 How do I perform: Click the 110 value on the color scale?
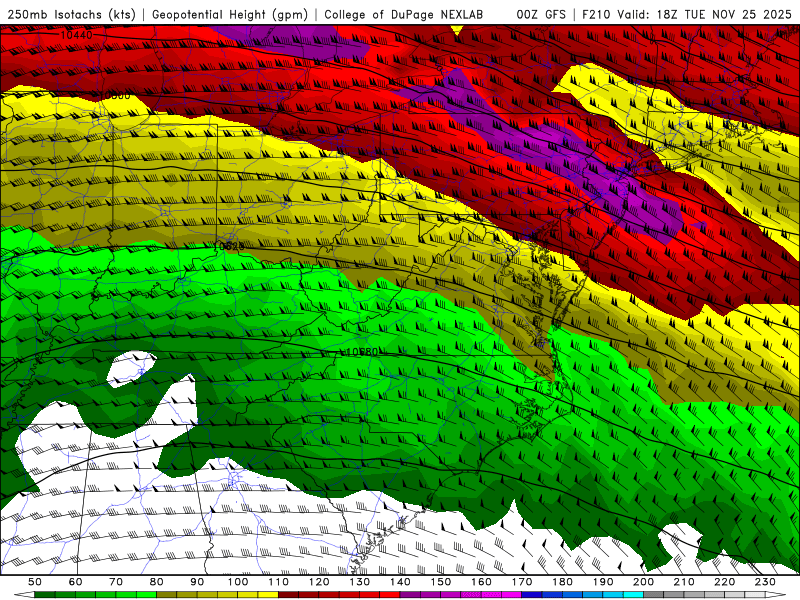279,582
